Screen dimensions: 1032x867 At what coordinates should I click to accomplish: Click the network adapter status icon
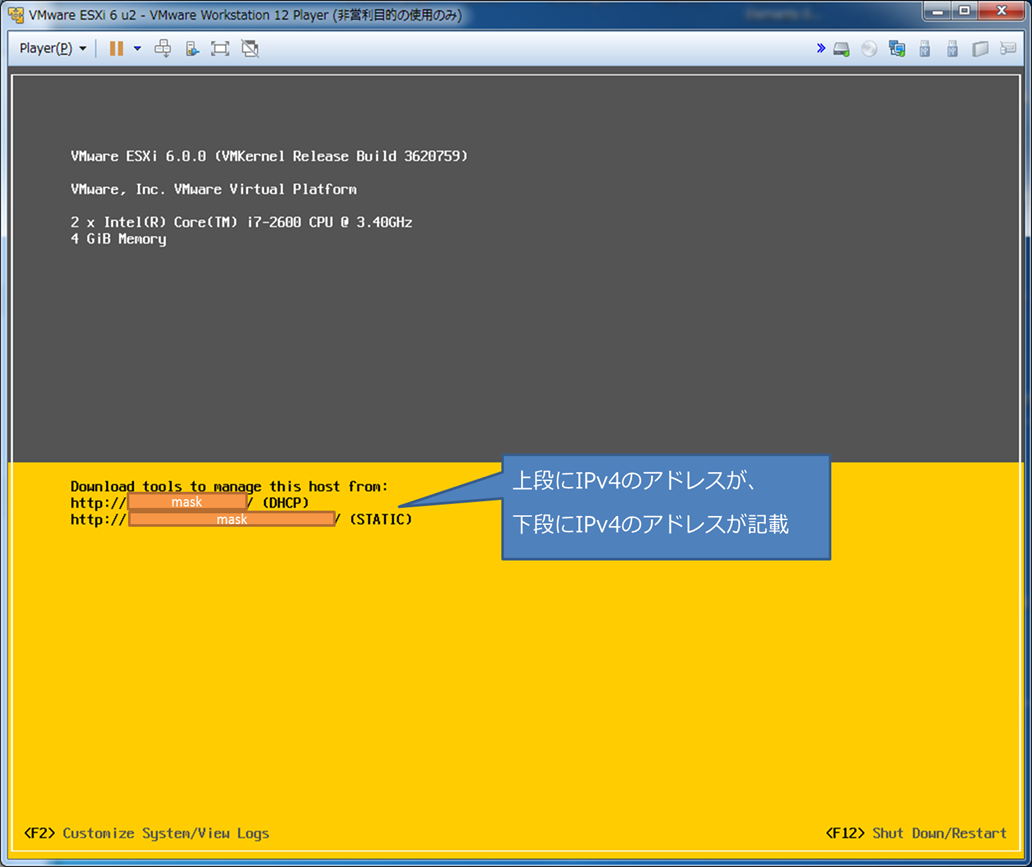click(897, 48)
